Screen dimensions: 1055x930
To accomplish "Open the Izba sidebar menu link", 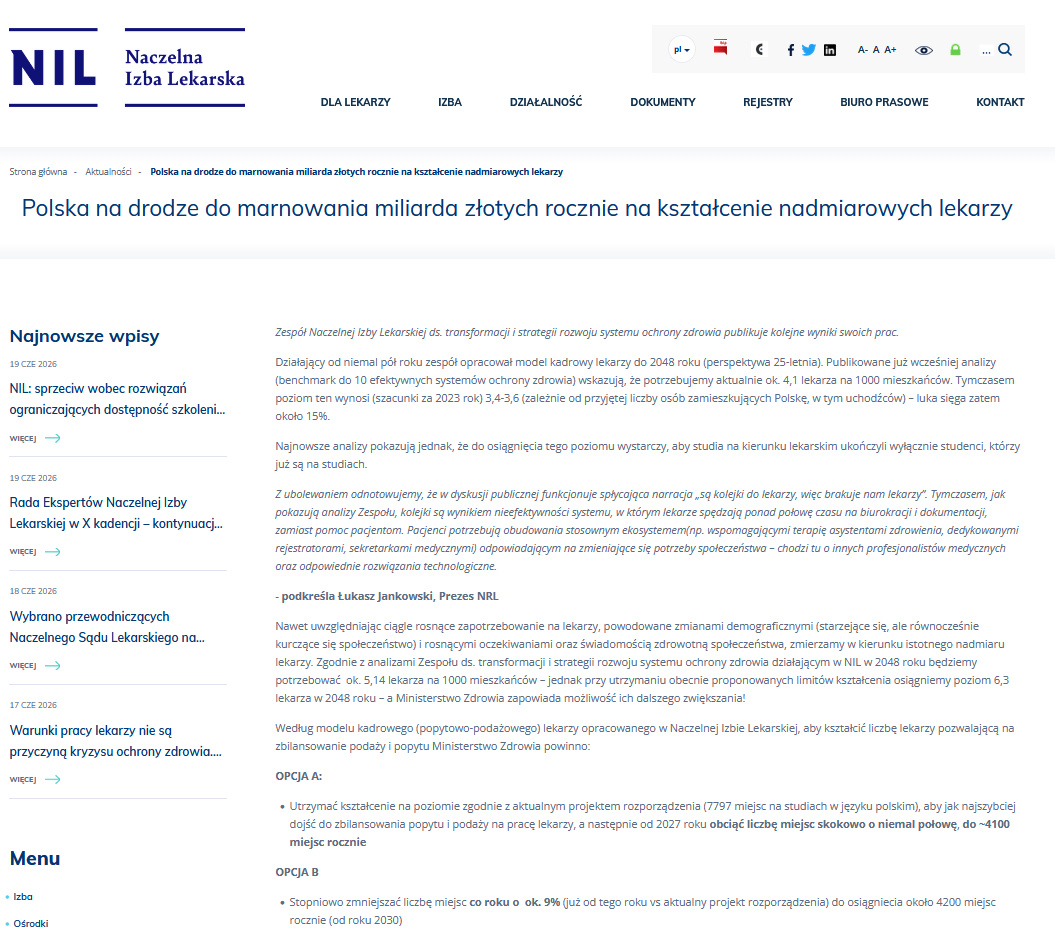I will (x=23, y=896).
